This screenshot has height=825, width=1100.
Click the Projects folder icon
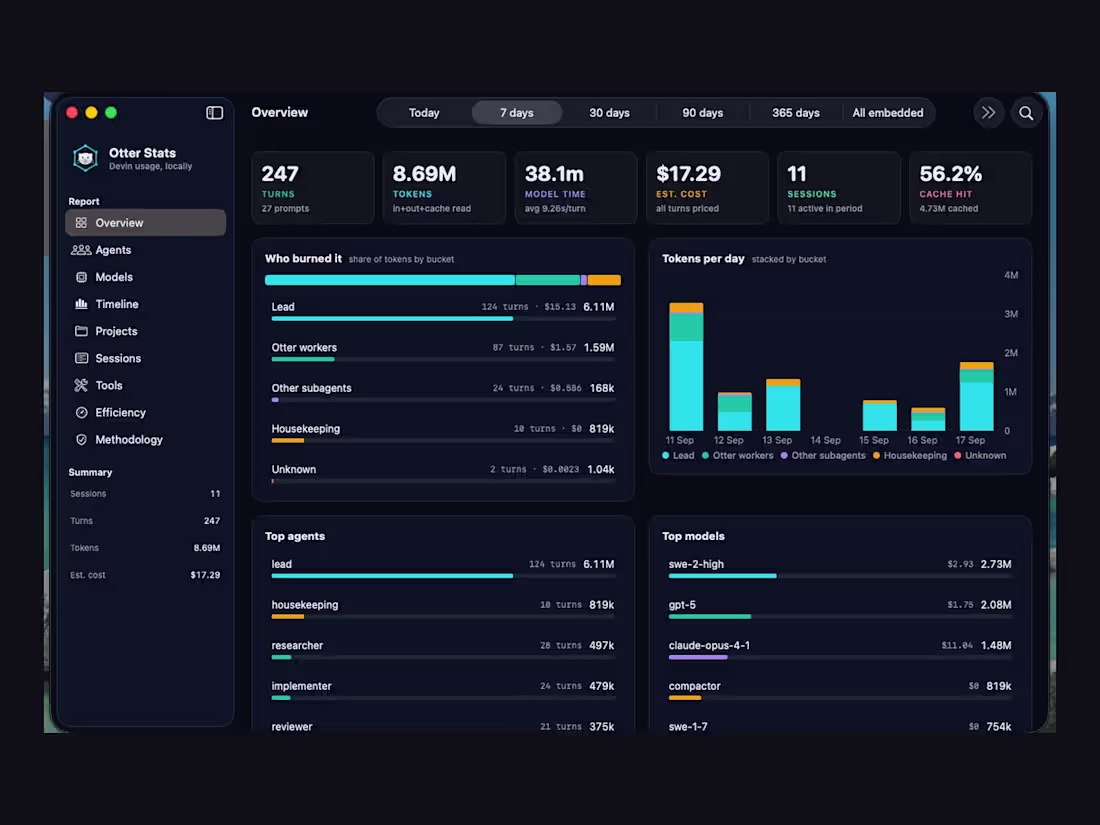pos(81,331)
